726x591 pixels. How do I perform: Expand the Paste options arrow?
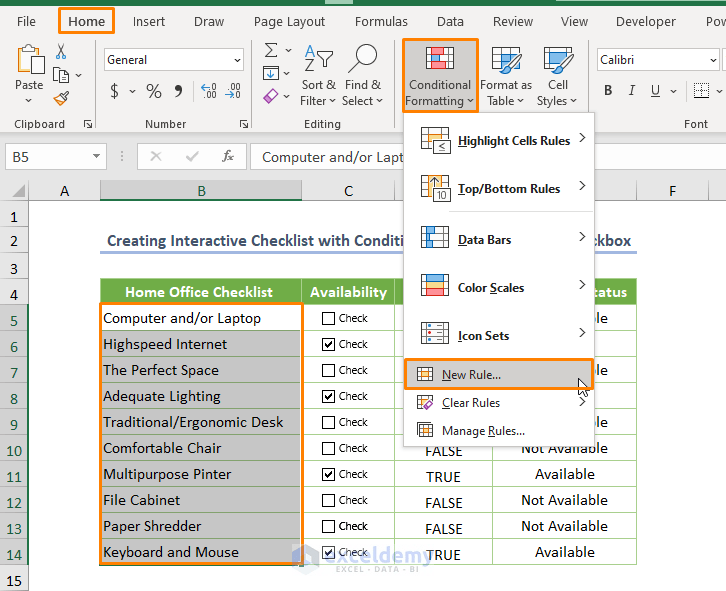(x=29, y=101)
